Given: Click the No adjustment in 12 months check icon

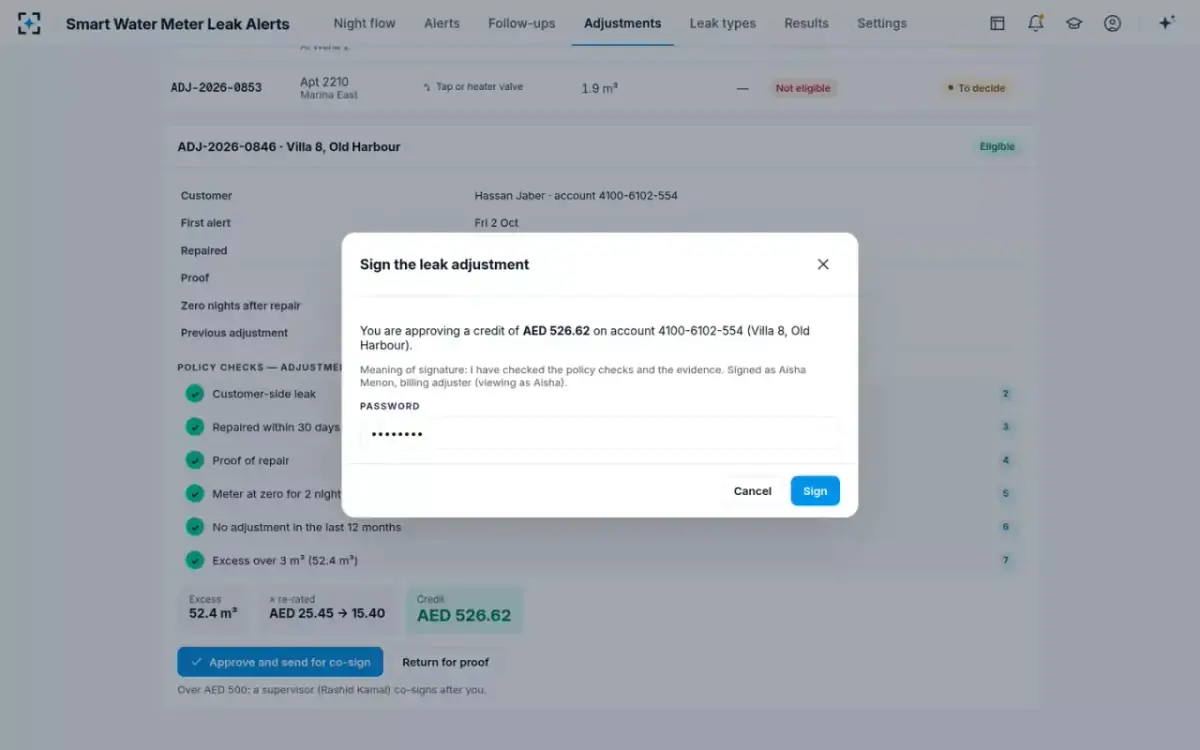Looking at the screenshot, I should coord(195,527).
